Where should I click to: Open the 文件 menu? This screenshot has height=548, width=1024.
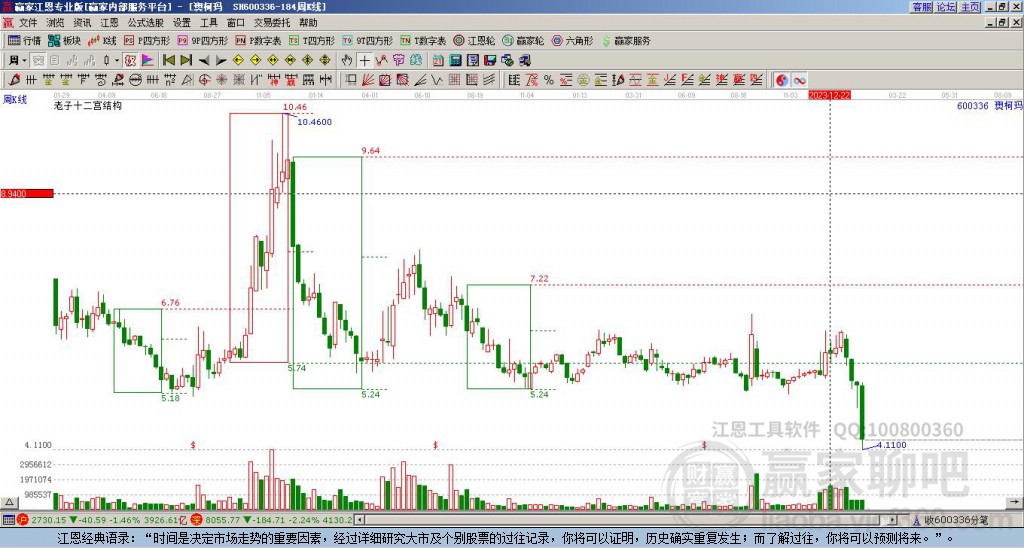tap(28, 23)
